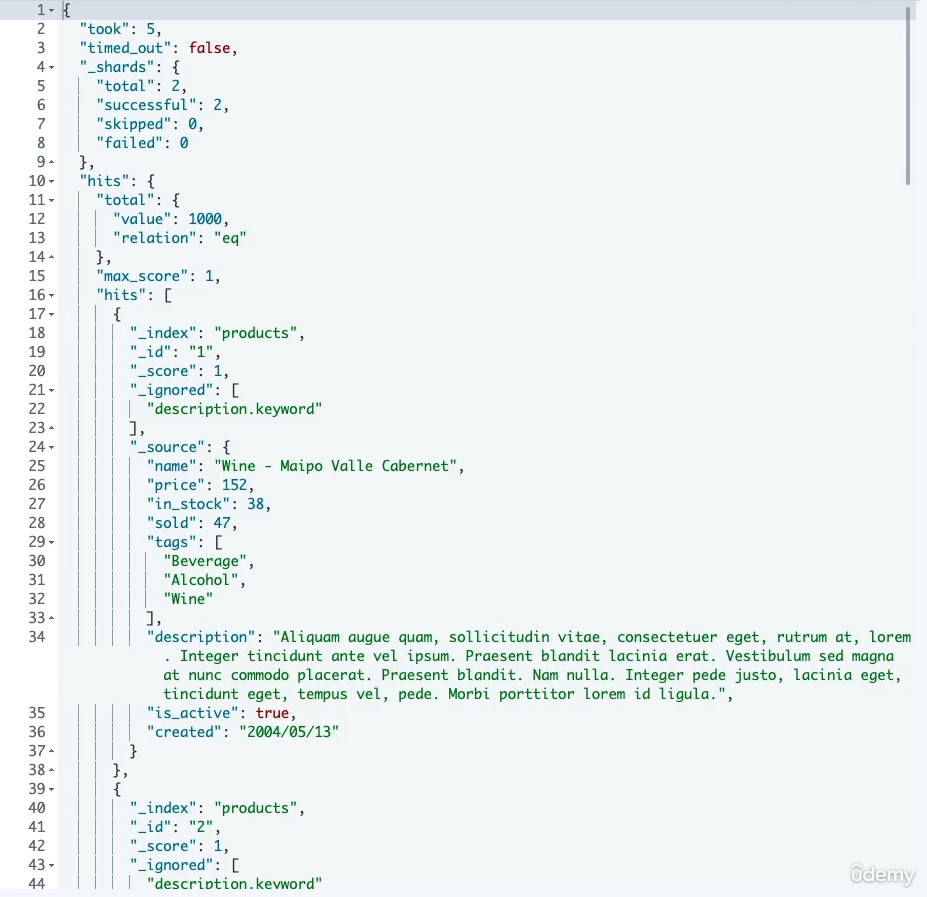Click the total hits value 1000
This screenshot has height=897, width=927.
(202, 218)
